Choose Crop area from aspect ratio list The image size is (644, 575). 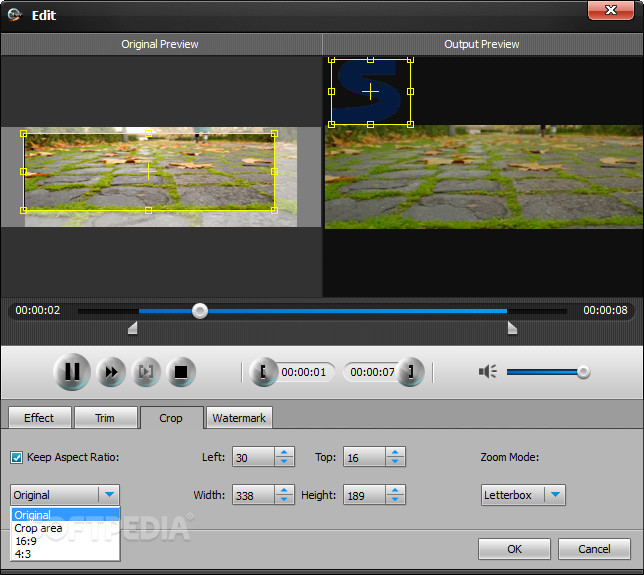[65, 528]
